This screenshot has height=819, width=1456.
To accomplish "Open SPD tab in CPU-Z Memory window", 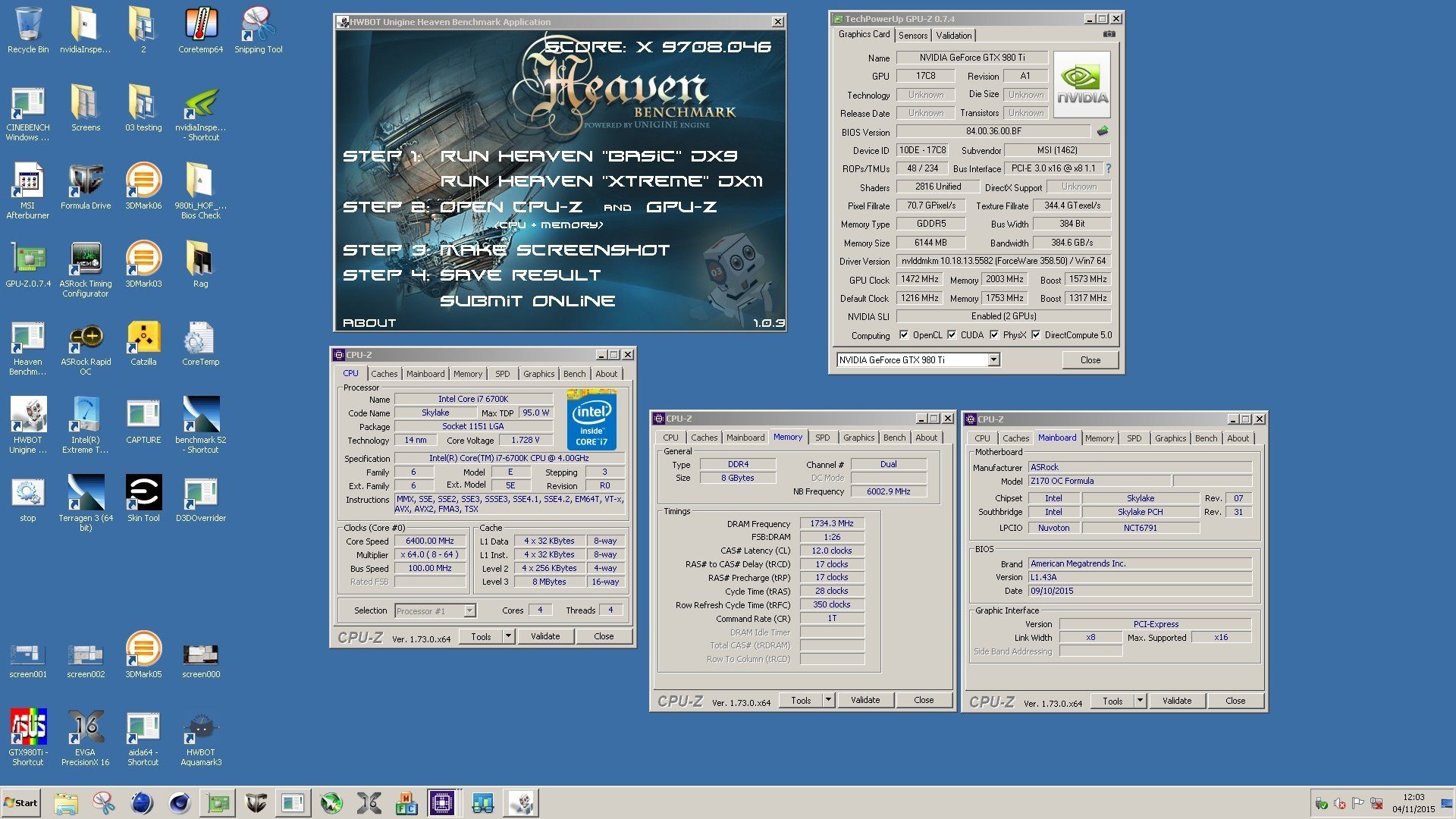I will [822, 438].
